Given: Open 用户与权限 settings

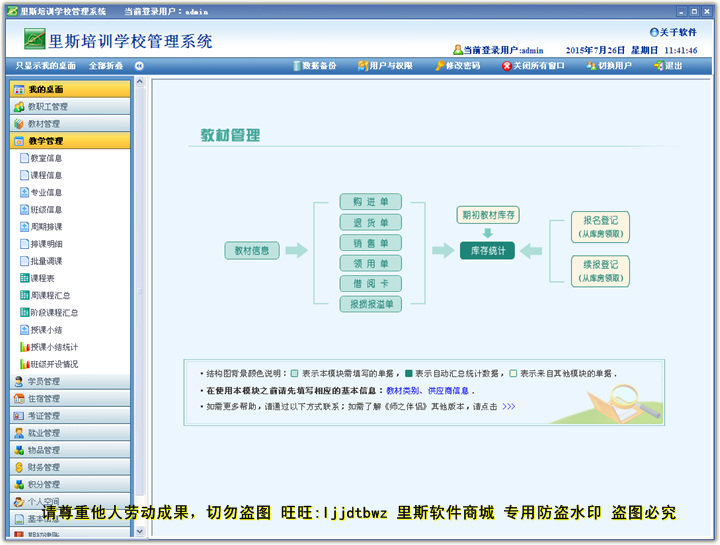Looking at the screenshot, I should [385, 66].
